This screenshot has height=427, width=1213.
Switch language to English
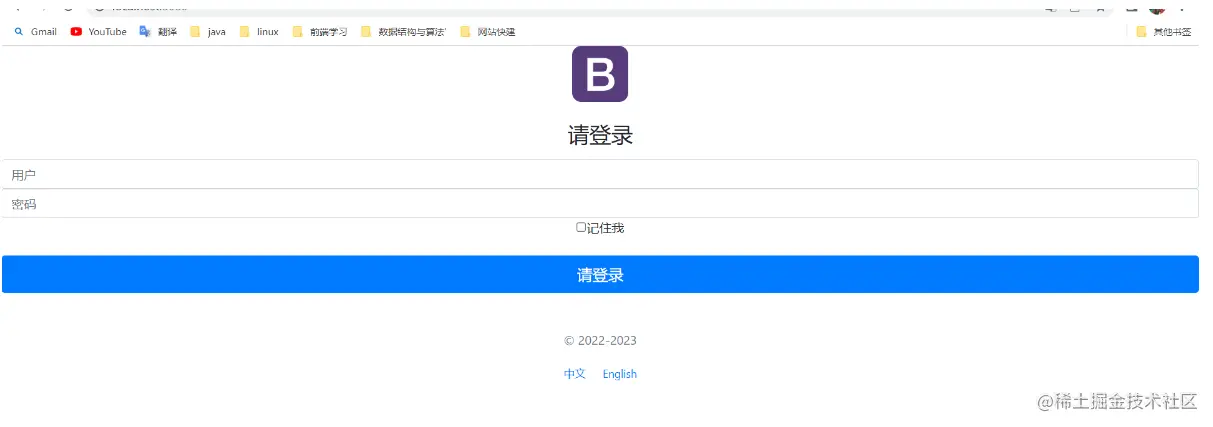click(620, 374)
